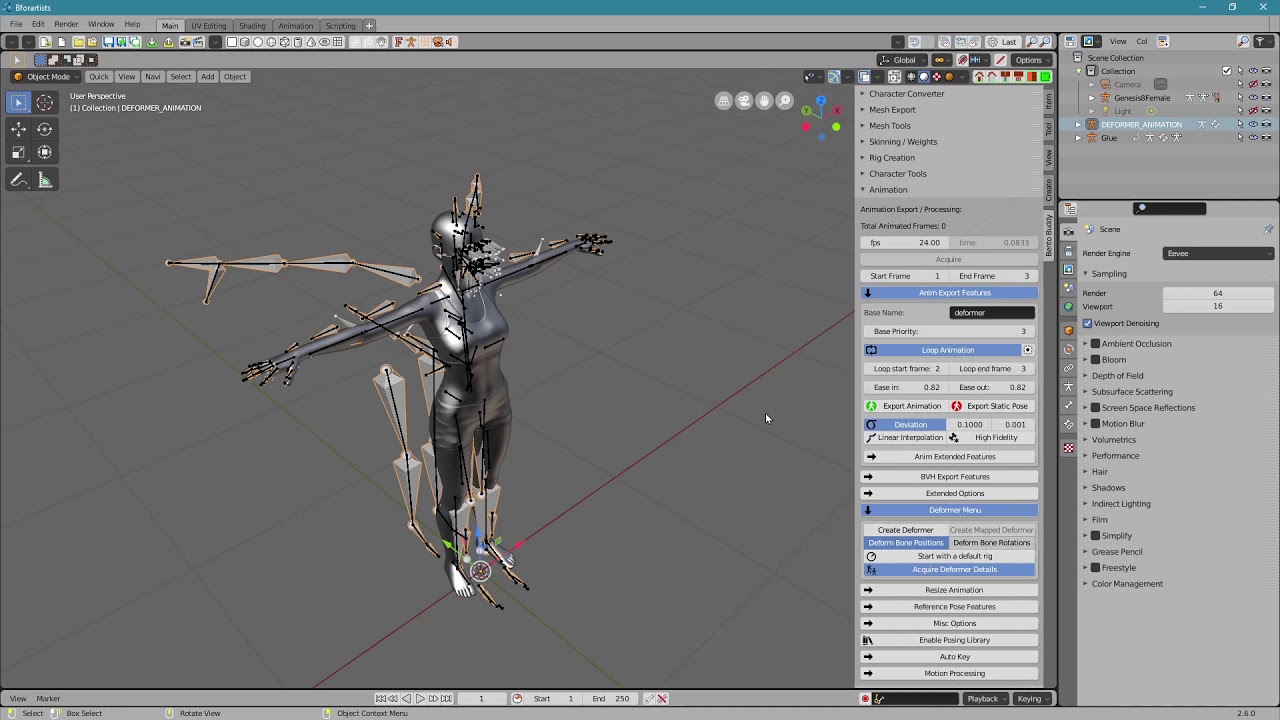Click Acquire Deformer Details button
Screen dimensions: 1280x720
[950, 569]
